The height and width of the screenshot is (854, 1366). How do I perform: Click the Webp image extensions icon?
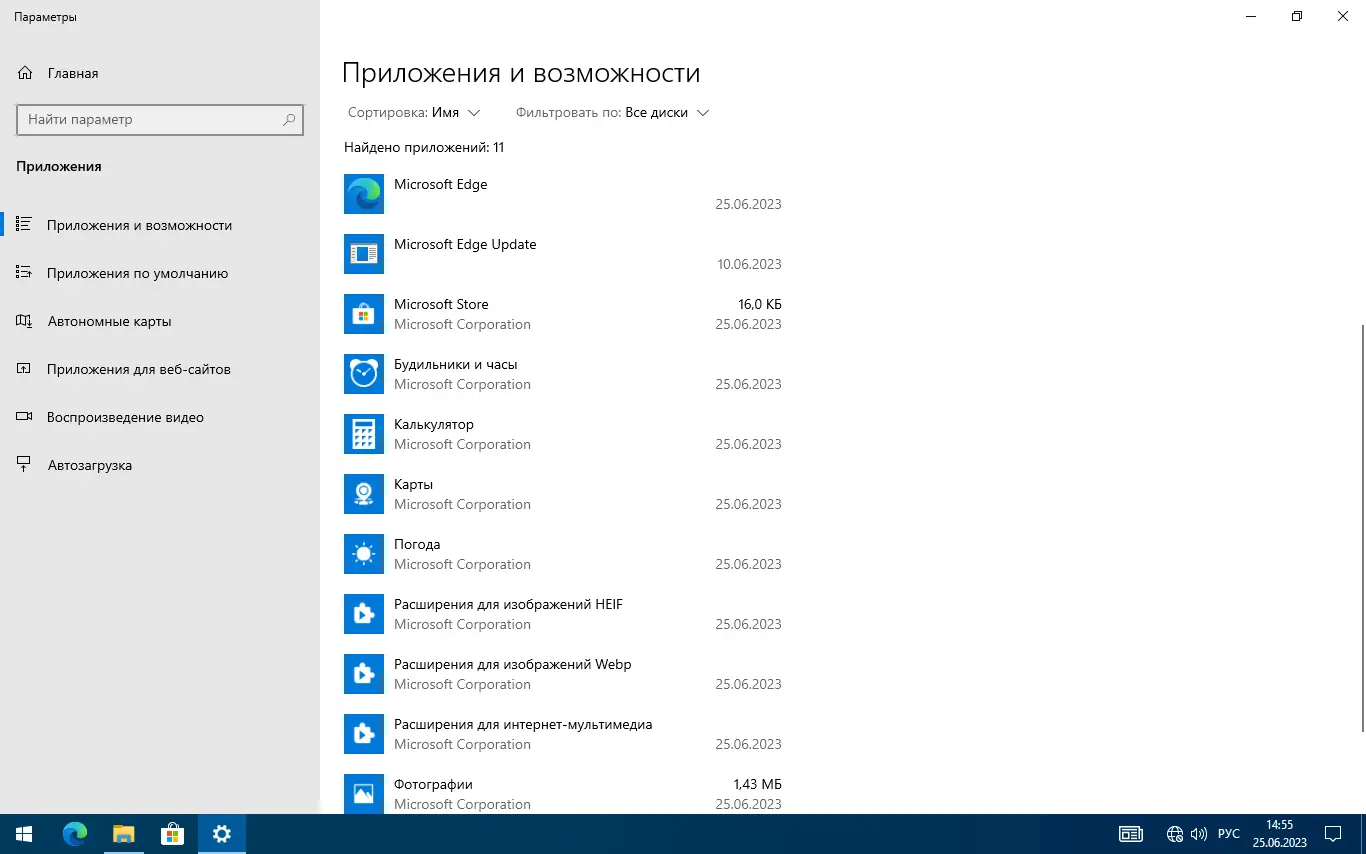(364, 674)
